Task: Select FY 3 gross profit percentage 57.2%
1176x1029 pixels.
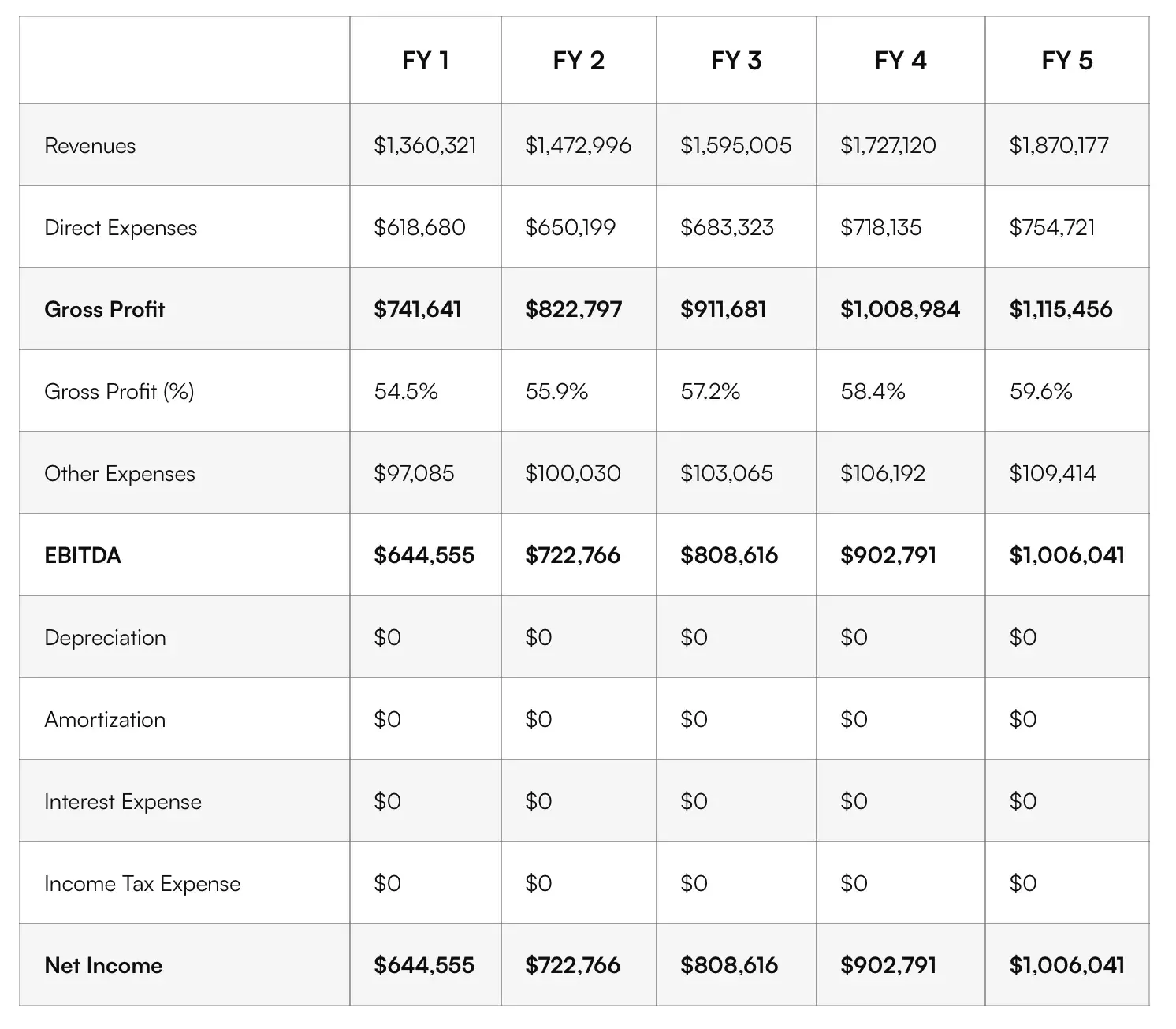Action: (x=710, y=391)
